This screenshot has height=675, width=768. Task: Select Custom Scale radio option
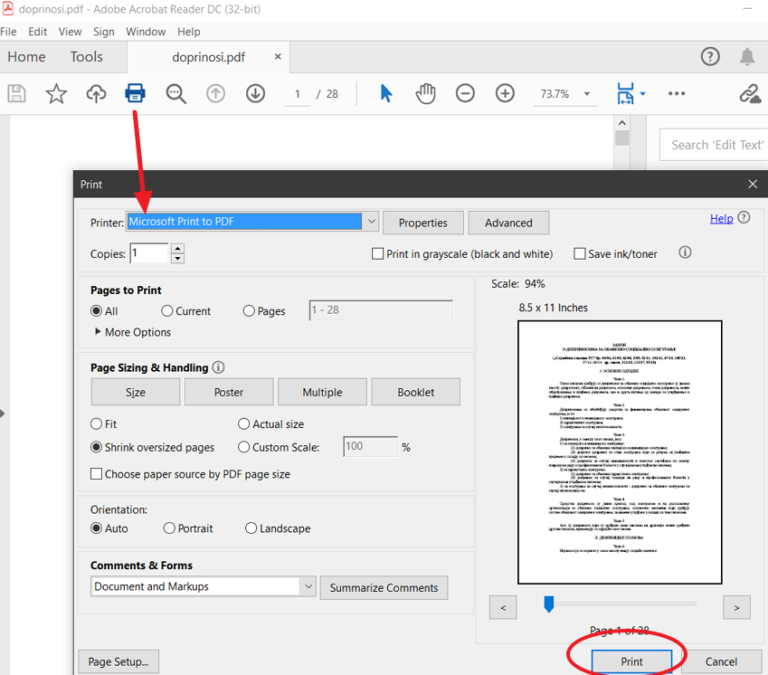point(244,447)
